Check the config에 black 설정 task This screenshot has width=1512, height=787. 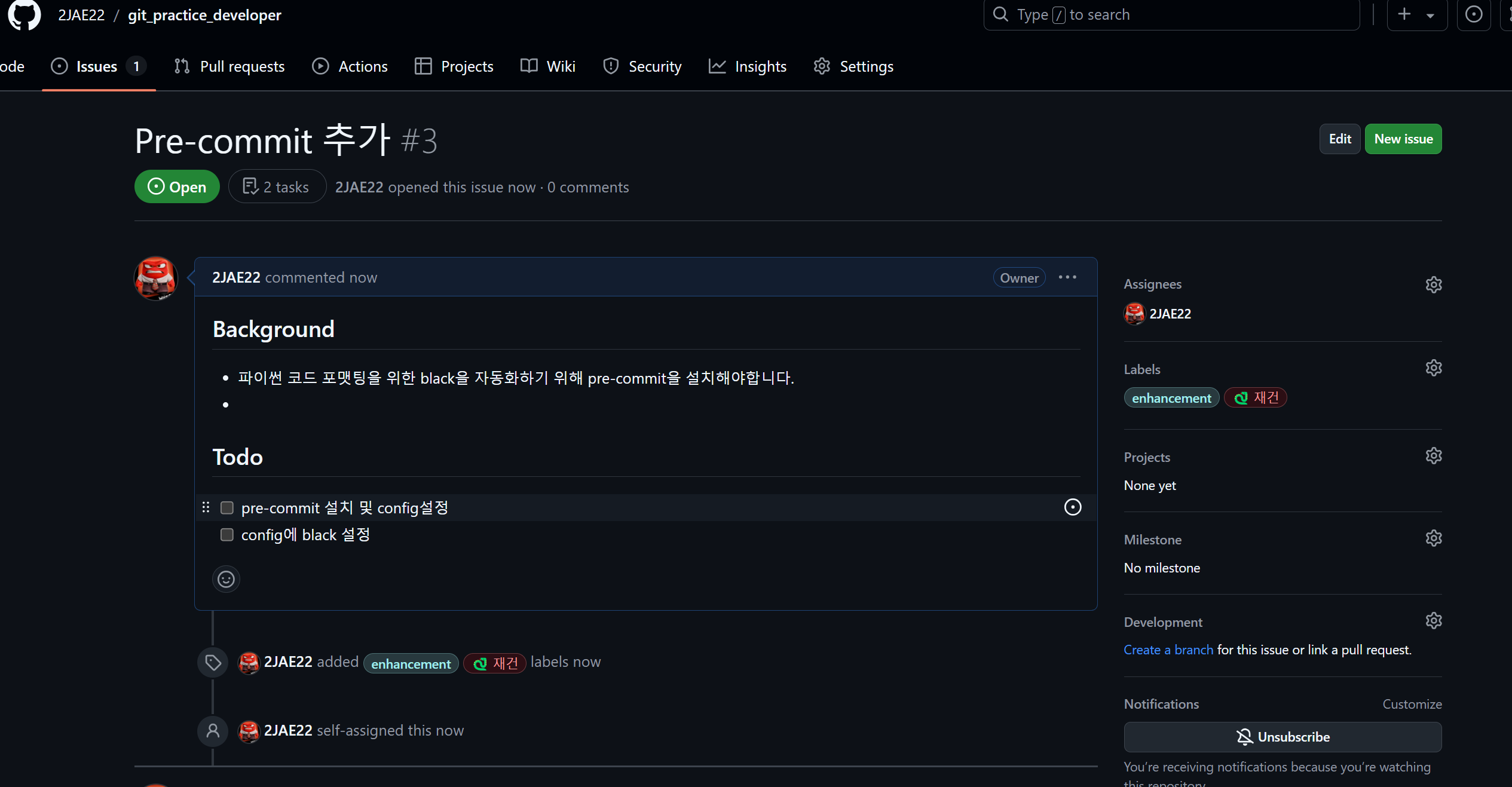227,535
